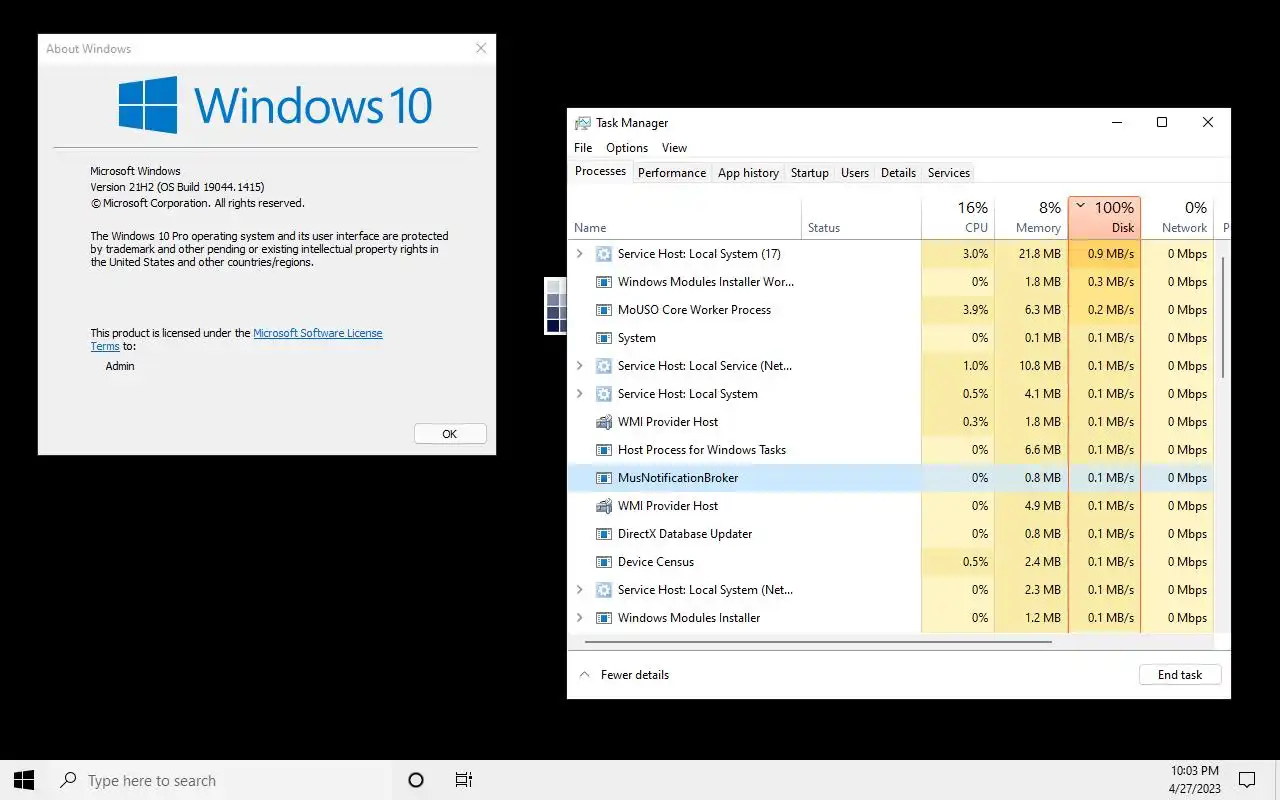Select the Processes tab

click(600, 171)
